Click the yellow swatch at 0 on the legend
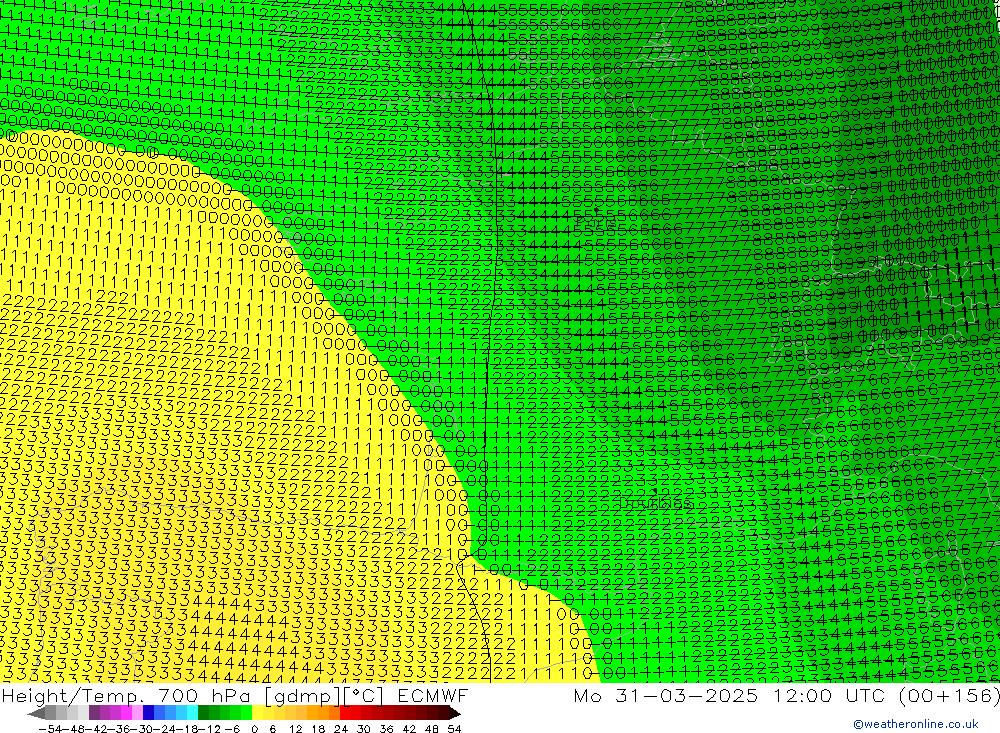 (257, 713)
